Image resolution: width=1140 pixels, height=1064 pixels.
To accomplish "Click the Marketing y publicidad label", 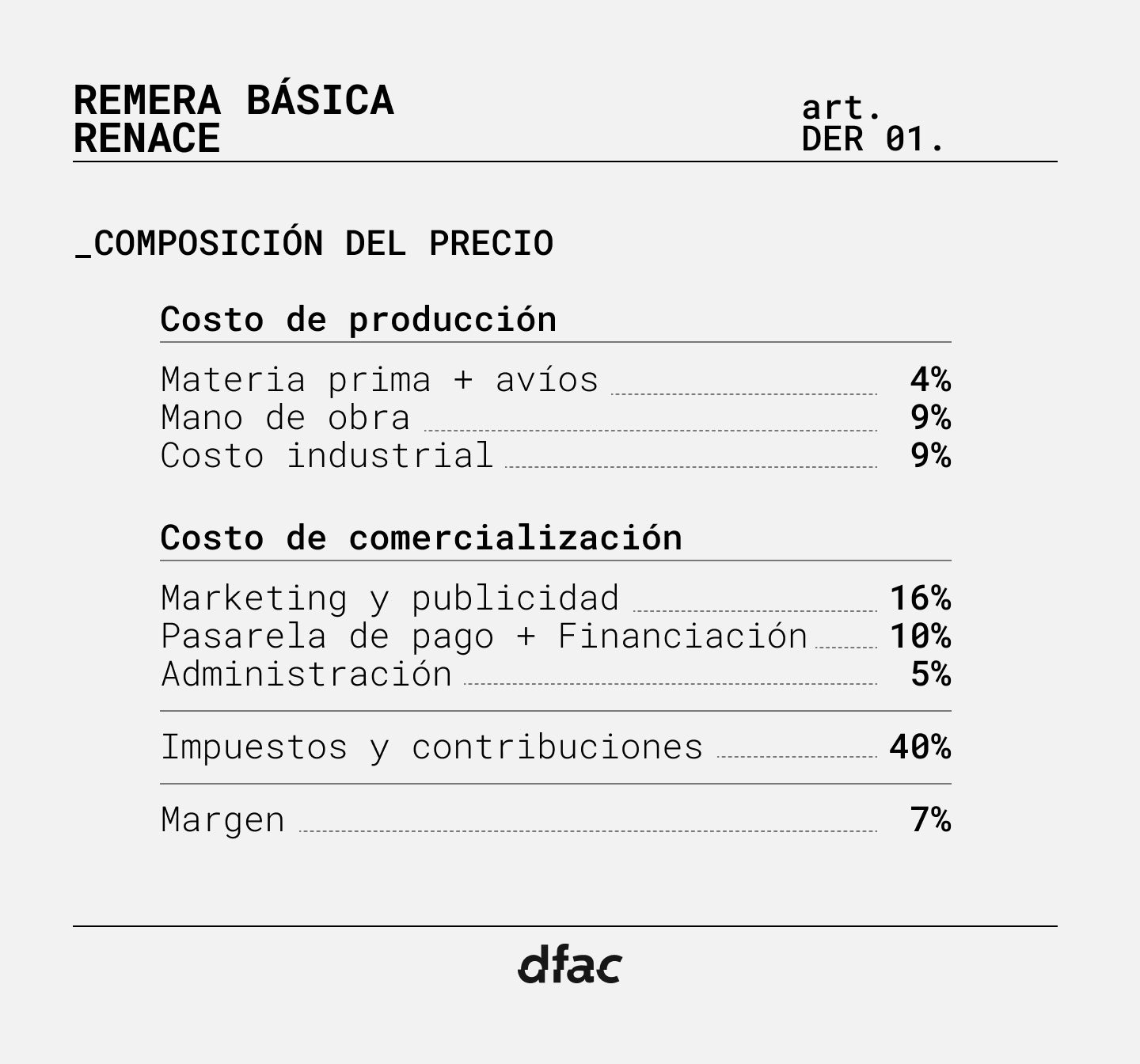I will [389, 598].
